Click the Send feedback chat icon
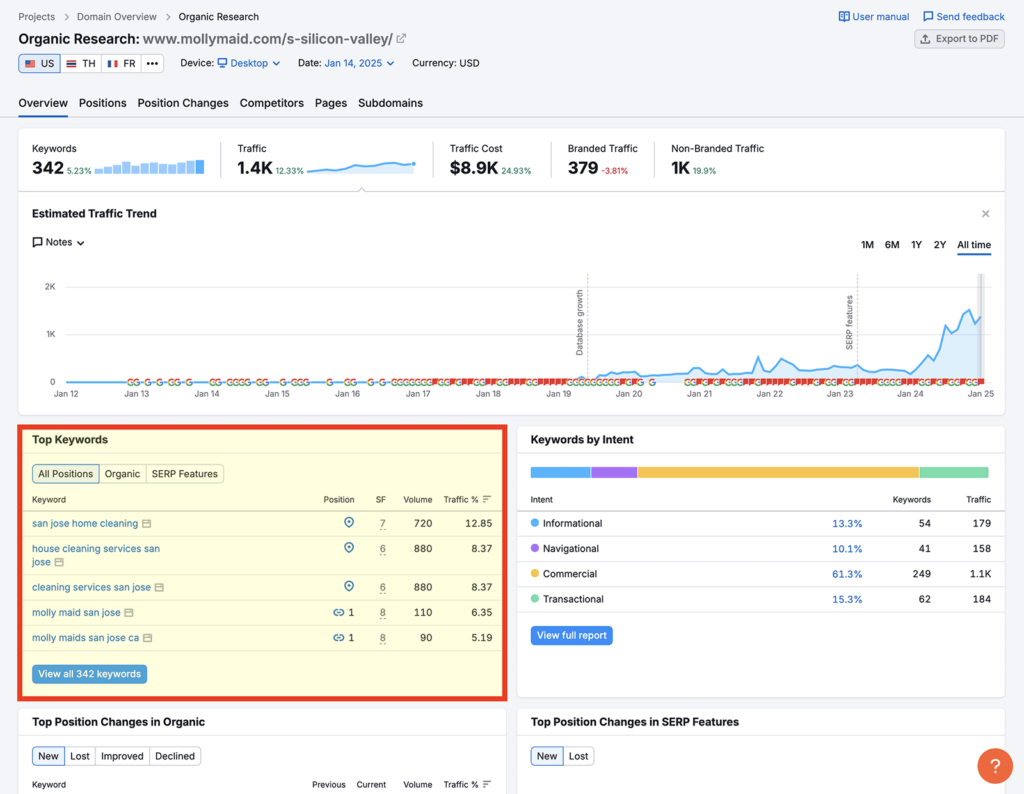This screenshot has width=1024, height=794. (x=928, y=16)
